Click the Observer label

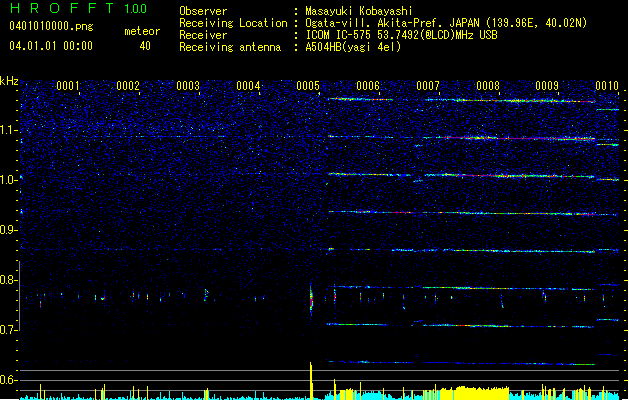(203, 11)
